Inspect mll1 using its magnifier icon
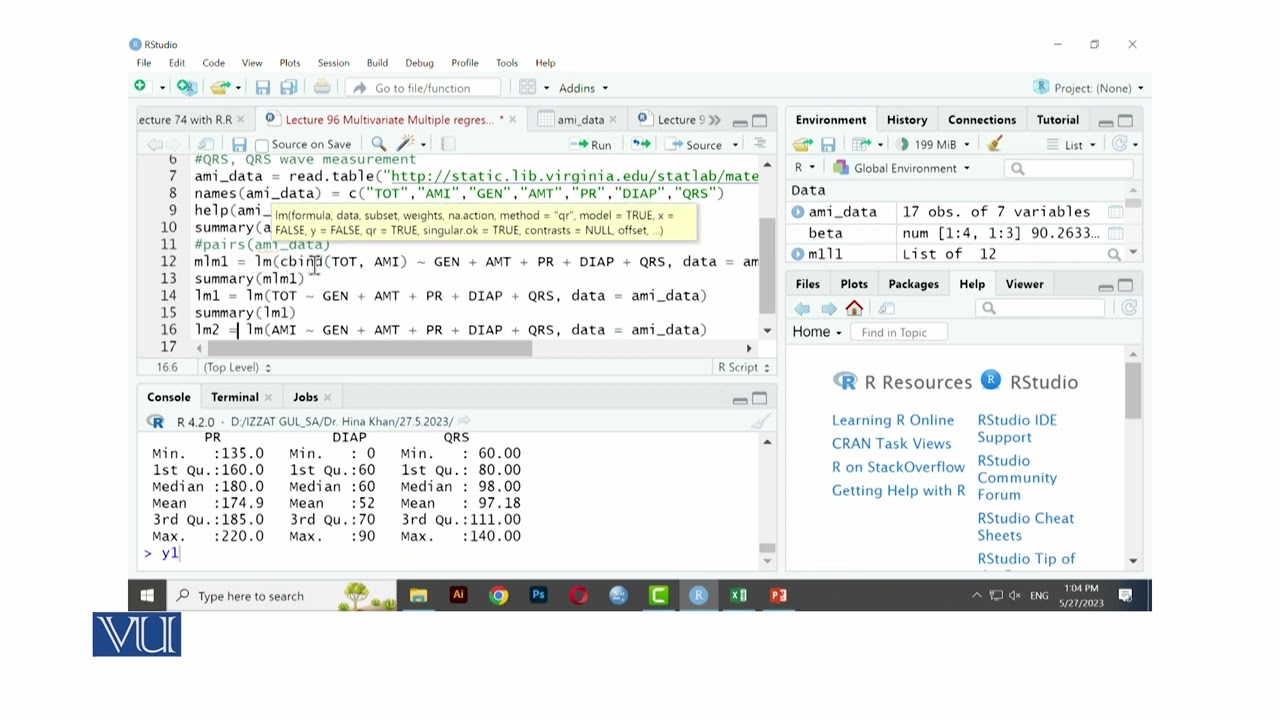The image size is (1280, 720). point(1114,254)
